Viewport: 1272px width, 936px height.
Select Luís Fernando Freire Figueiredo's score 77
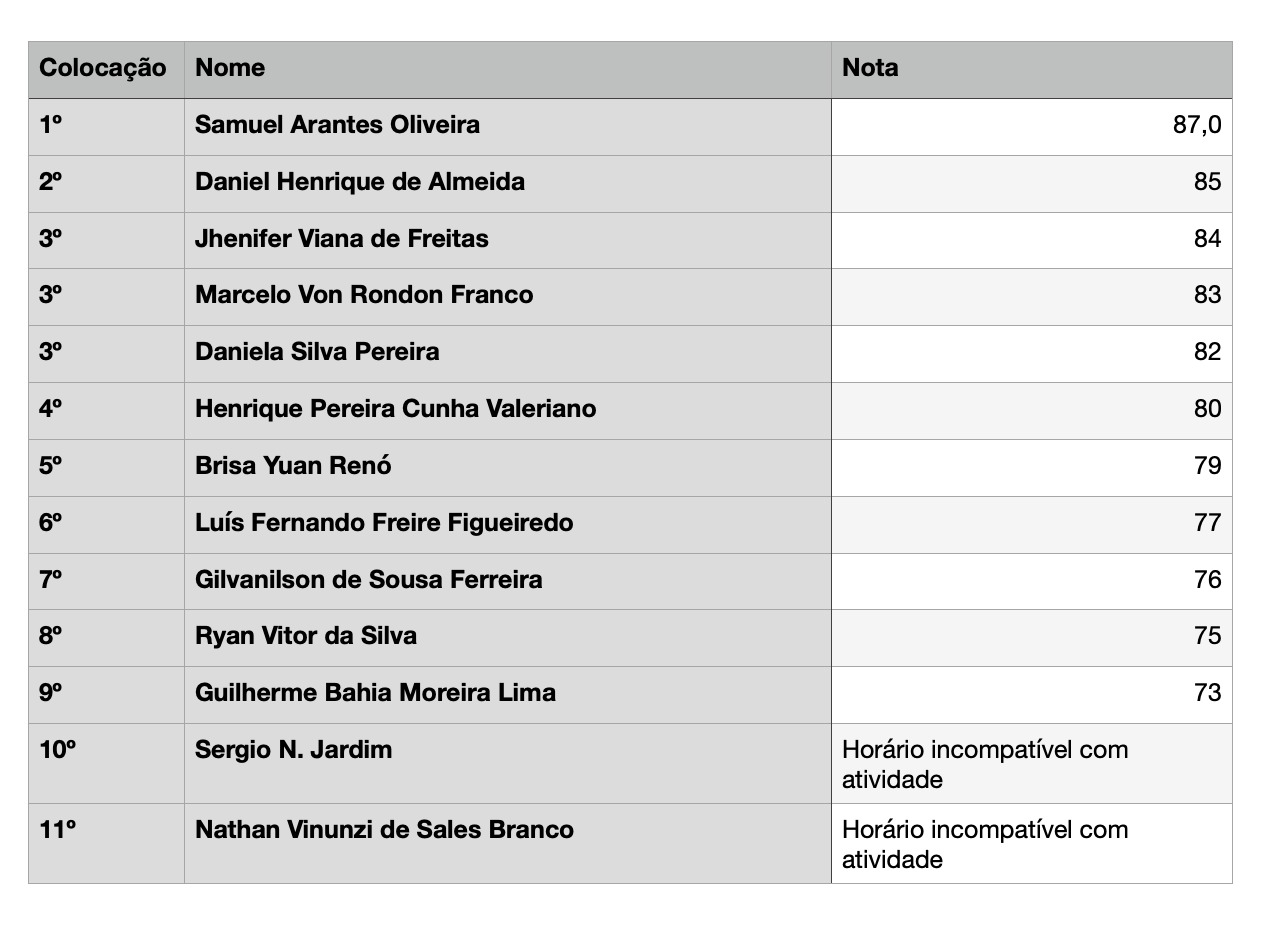pyautogui.click(x=1206, y=523)
